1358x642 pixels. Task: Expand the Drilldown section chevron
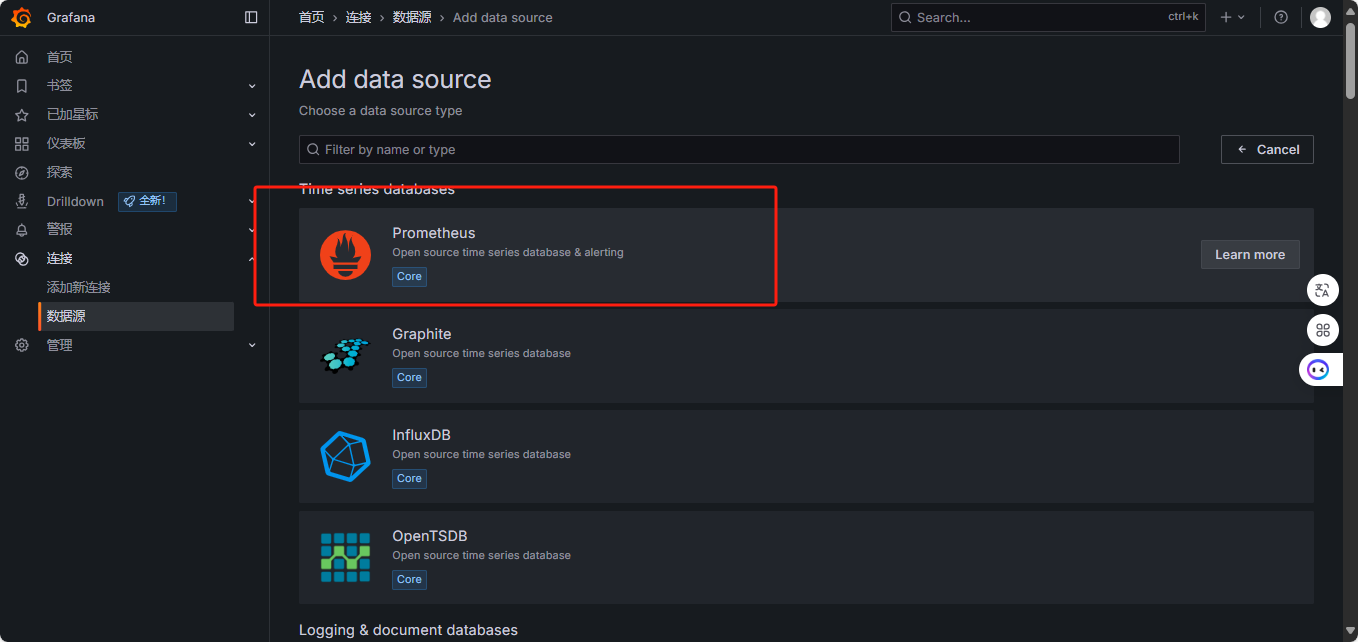click(x=252, y=201)
